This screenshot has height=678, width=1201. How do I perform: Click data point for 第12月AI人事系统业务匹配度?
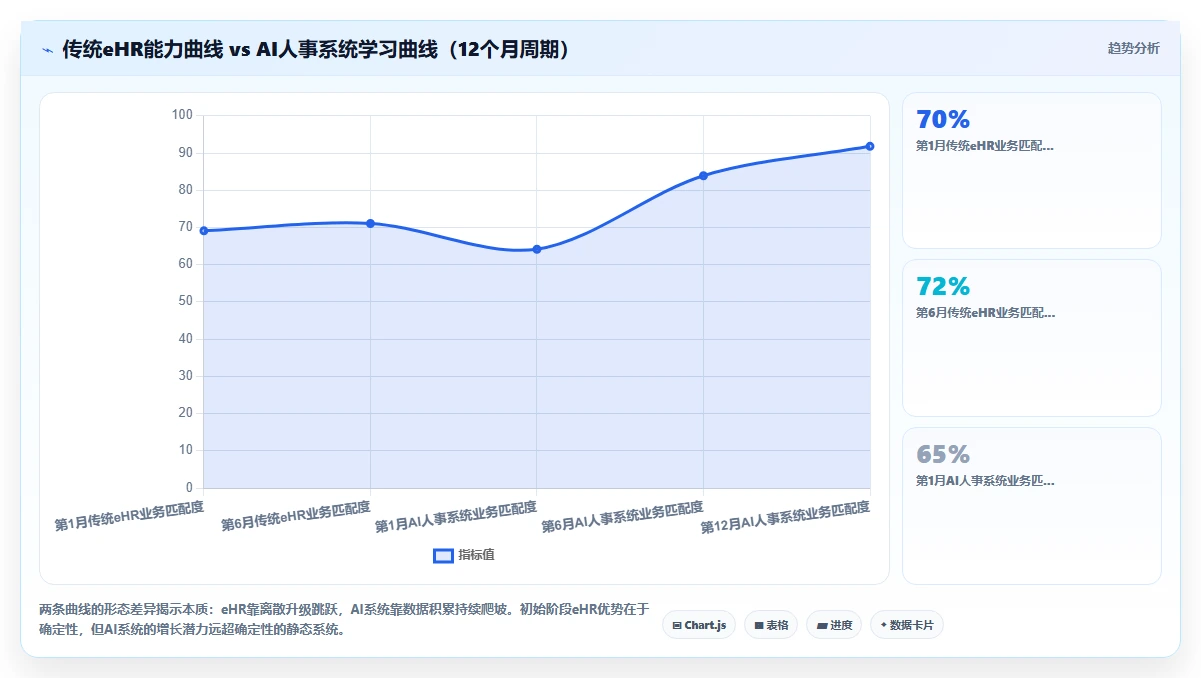pyautogui.click(x=870, y=146)
